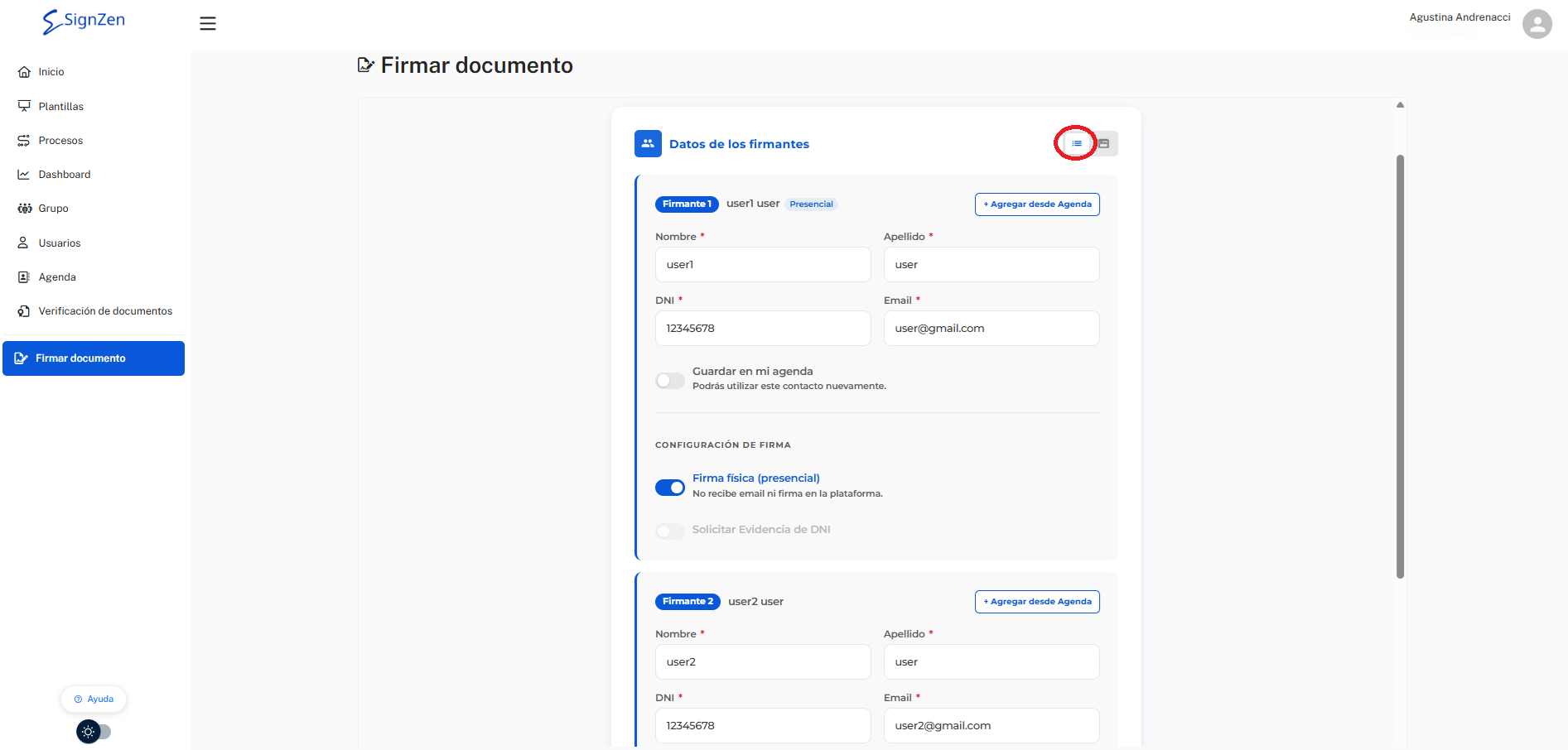1568x750 pixels.
Task: Click the Procesos icon in sidebar
Action: [24, 141]
